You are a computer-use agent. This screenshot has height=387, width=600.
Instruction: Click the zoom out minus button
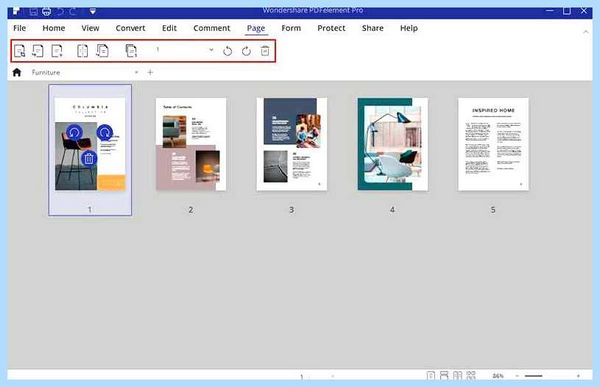click(x=517, y=376)
